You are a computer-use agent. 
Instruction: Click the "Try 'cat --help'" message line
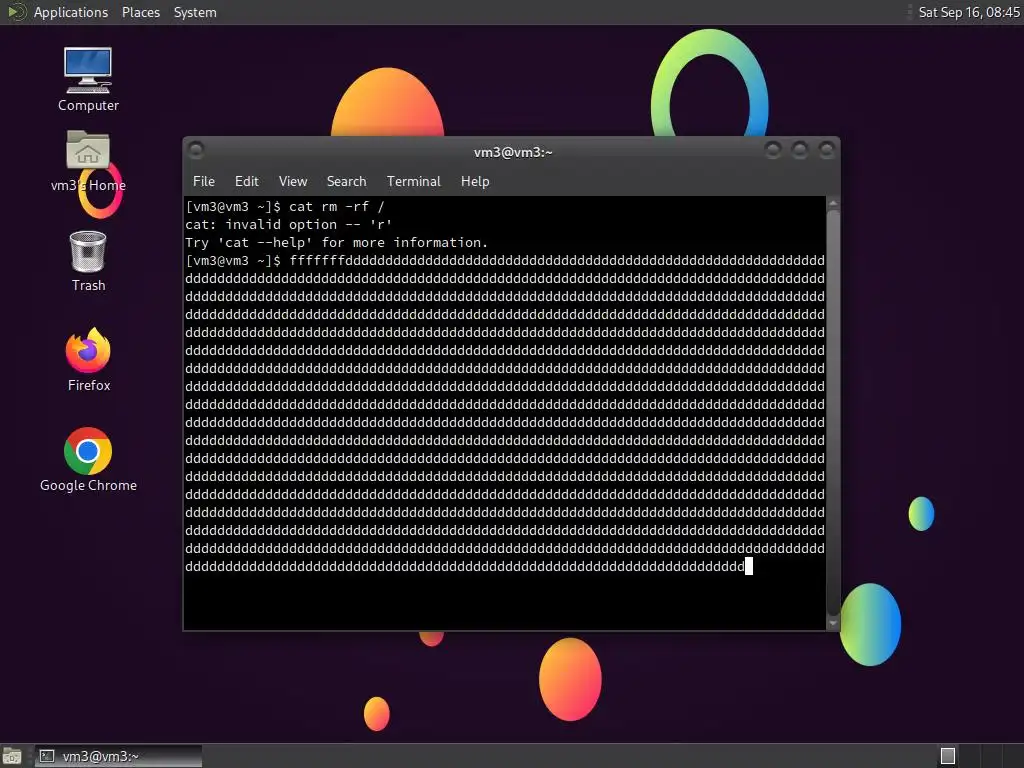pos(336,242)
